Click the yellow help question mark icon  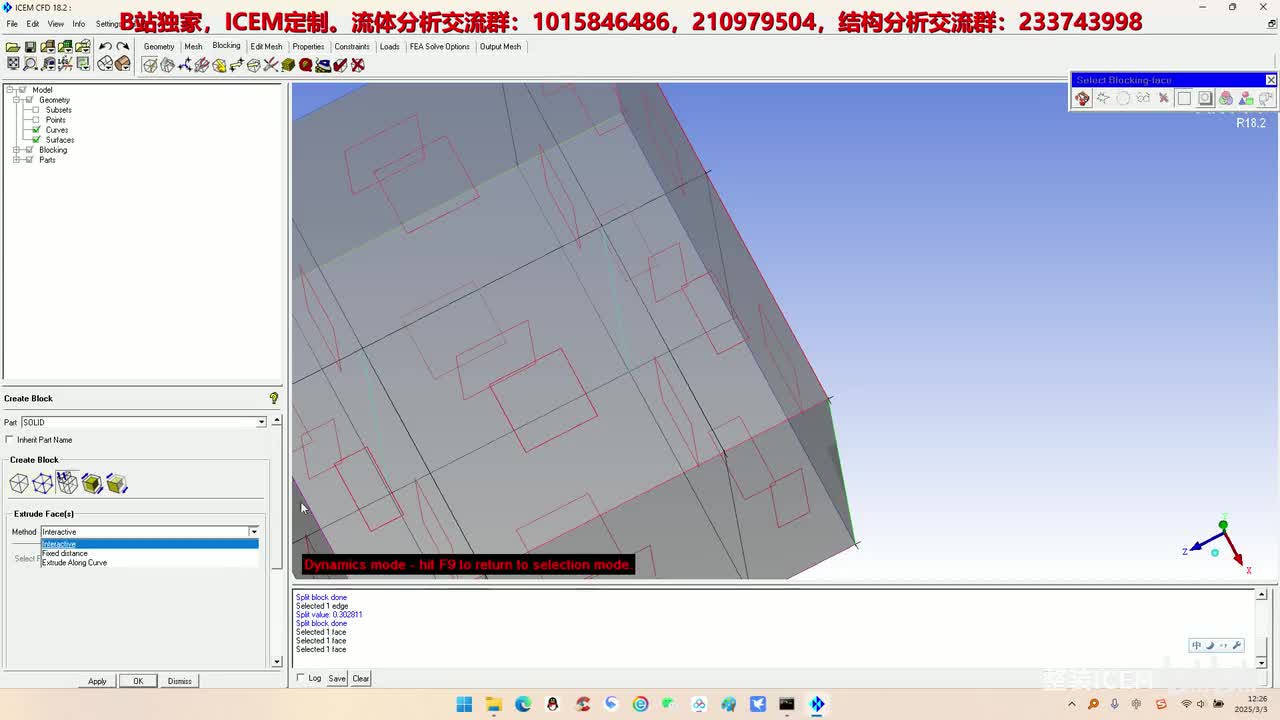(273, 398)
